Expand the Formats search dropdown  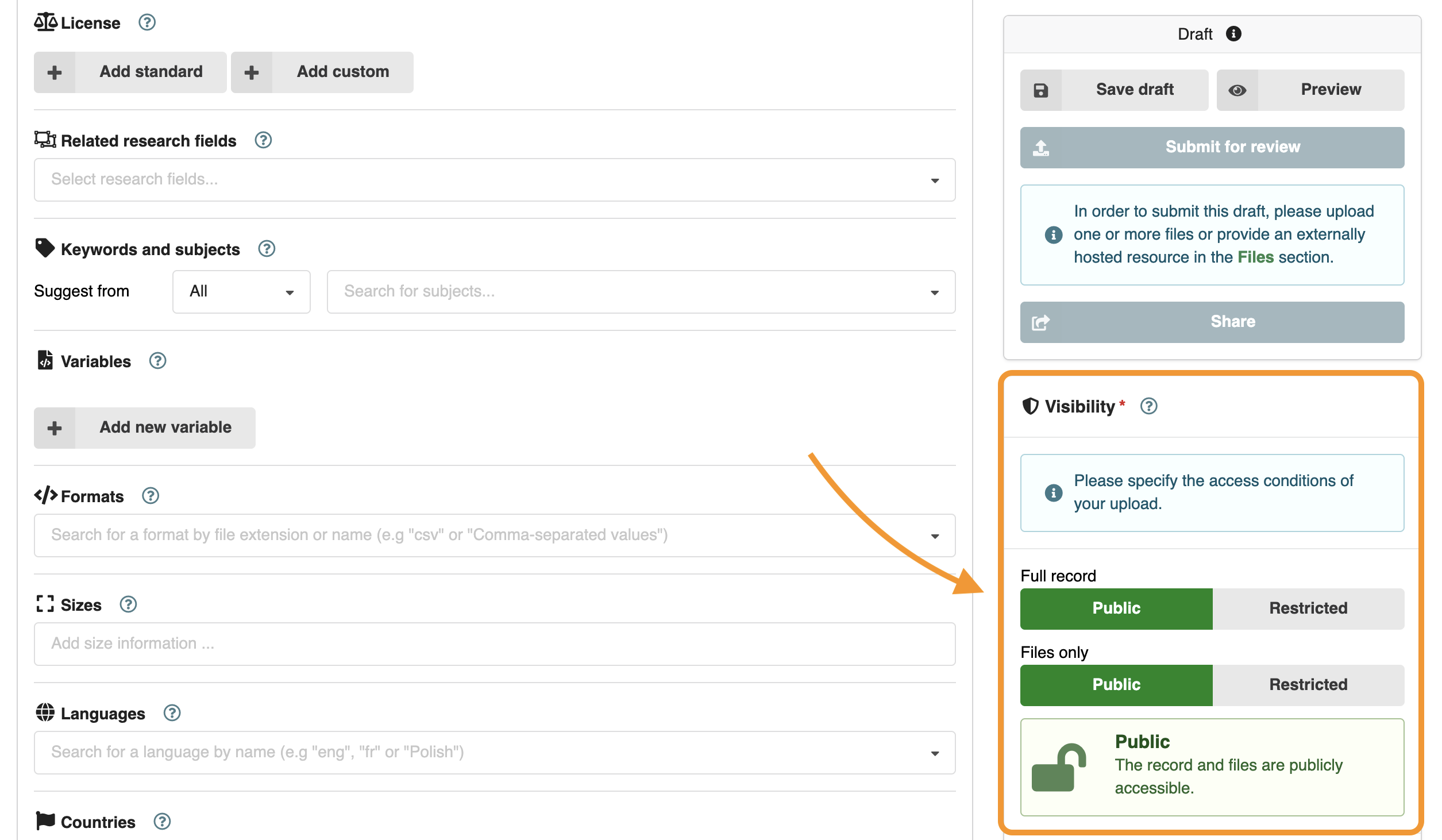(x=495, y=535)
